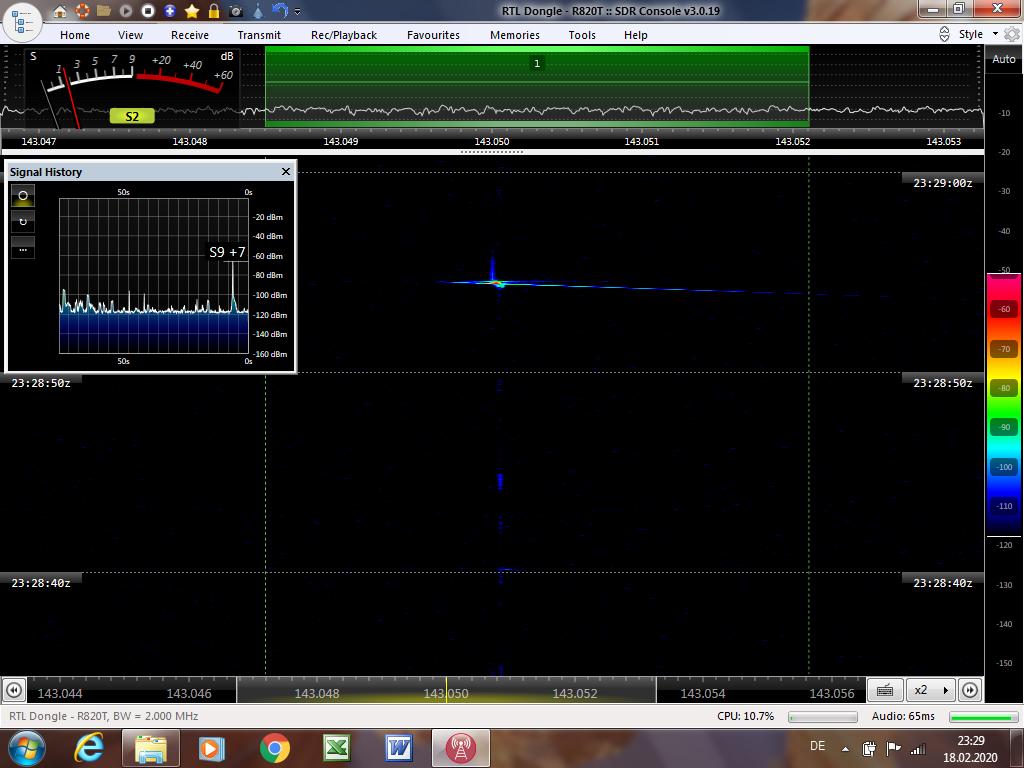Open the Help ribbon tab

coord(635,35)
